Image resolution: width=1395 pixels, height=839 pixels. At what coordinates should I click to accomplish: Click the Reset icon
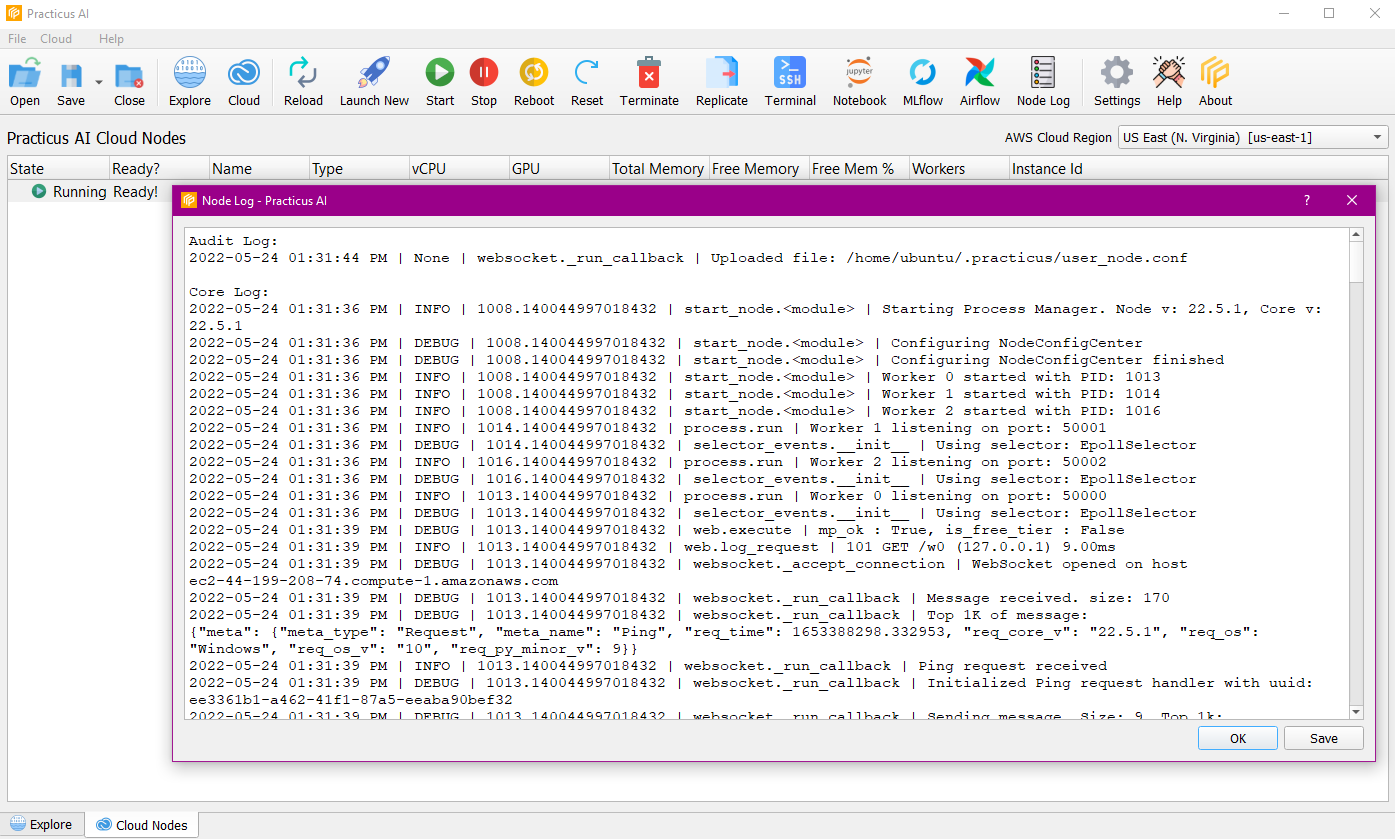587,81
